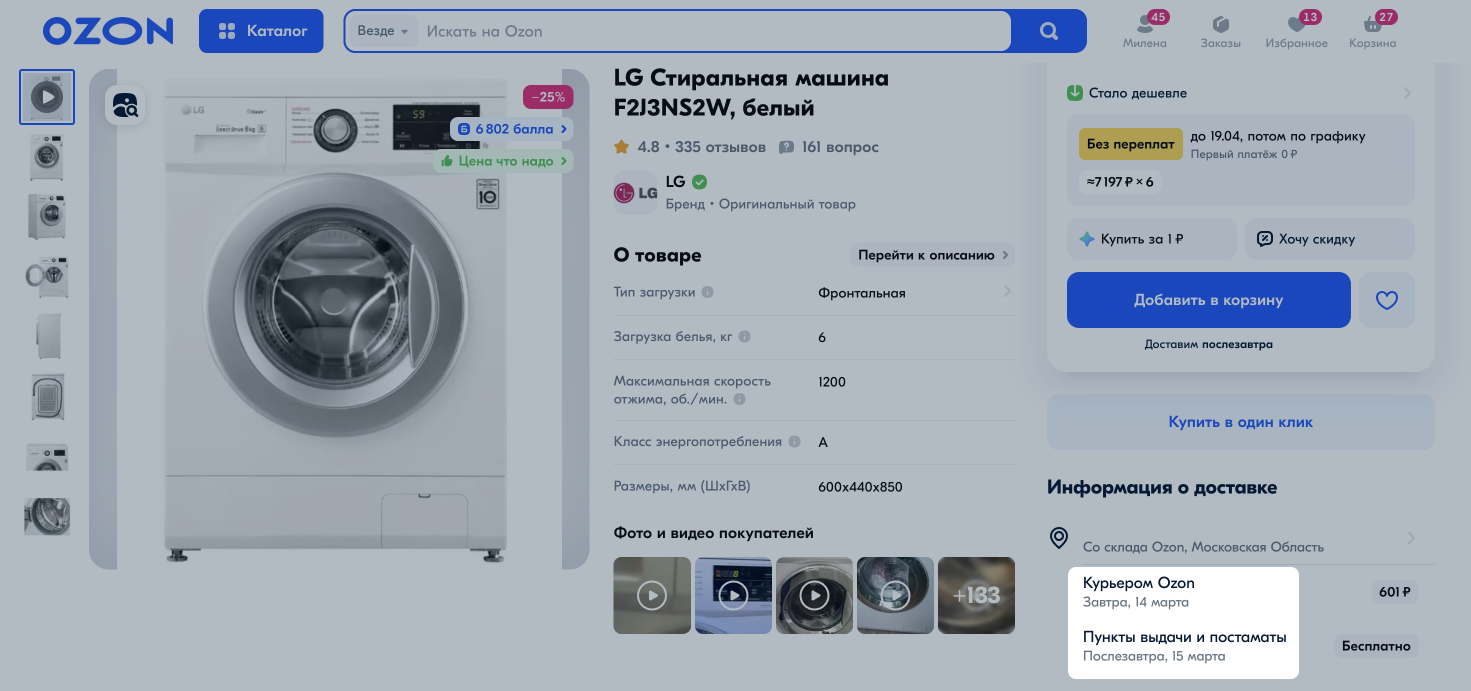This screenshot has width=1471, height=691.
Task: Open the Милена profile icon
Action: pyautogui.click(x=1145, y=31)
